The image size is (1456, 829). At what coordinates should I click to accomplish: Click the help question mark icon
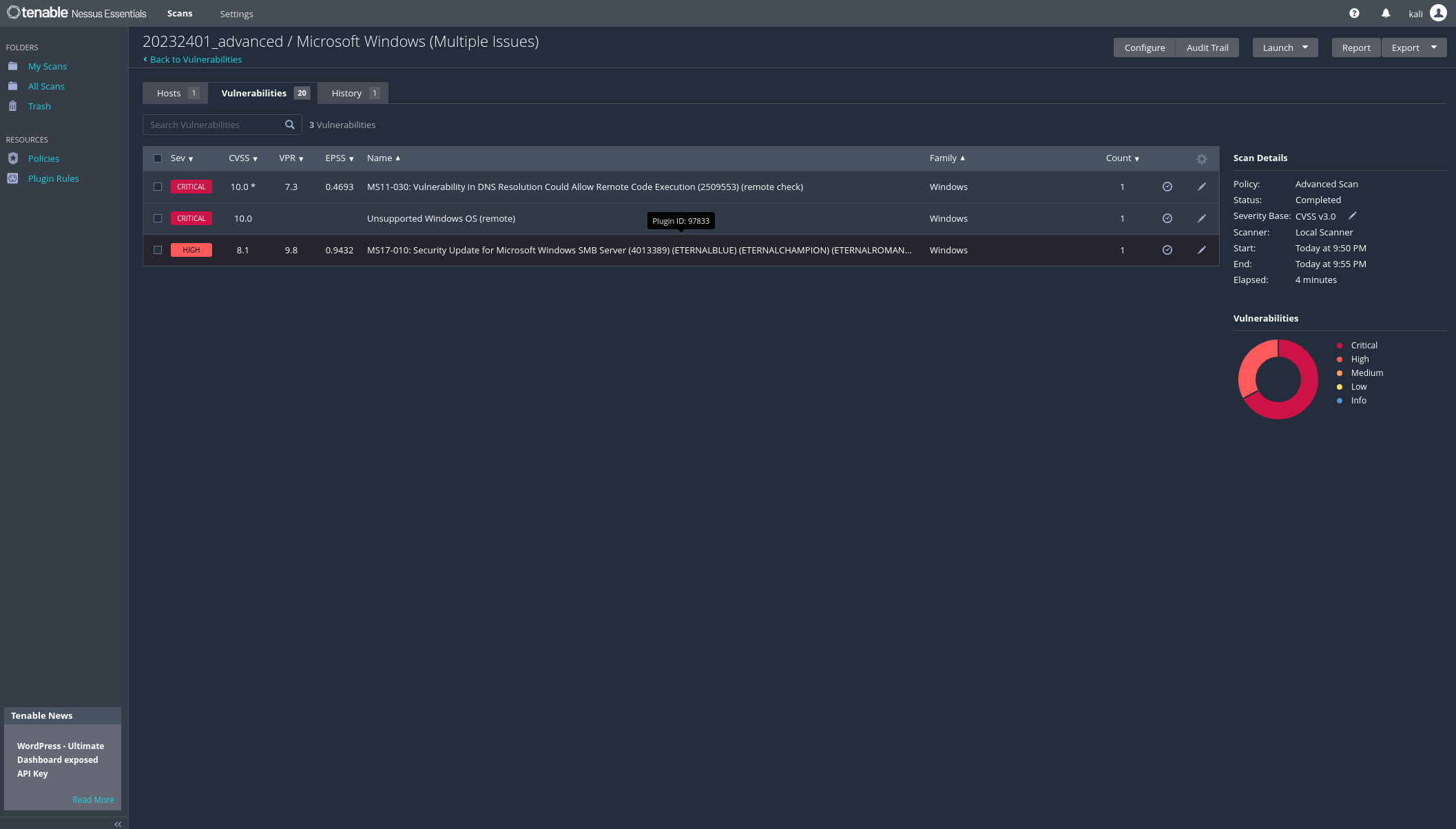tap(1354, 13)
